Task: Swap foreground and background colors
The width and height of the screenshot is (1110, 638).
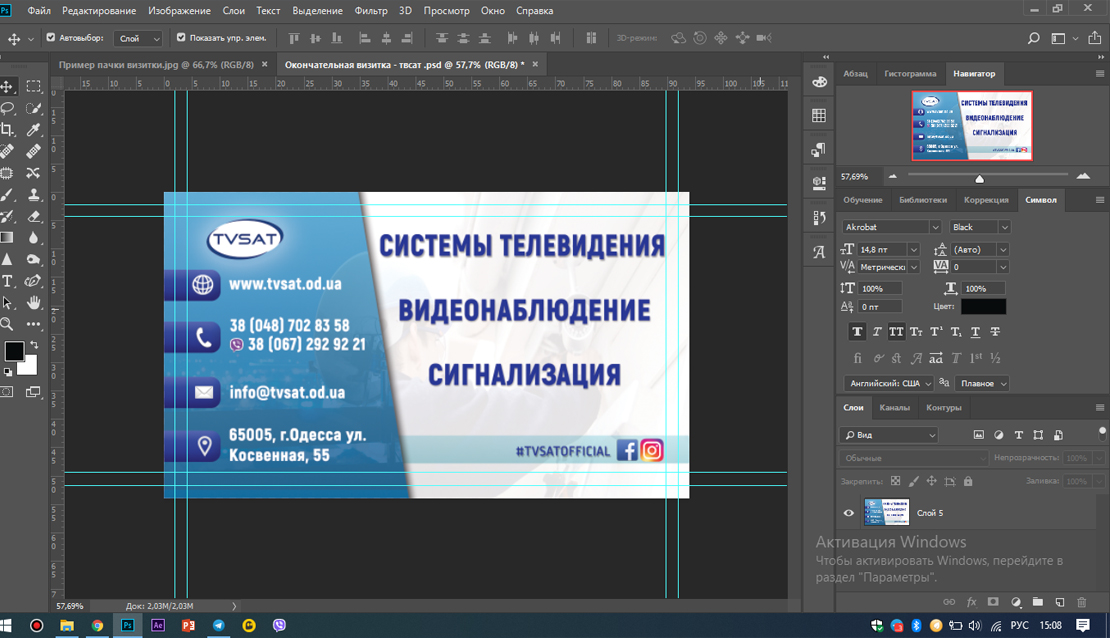Action: pos(33,345)
